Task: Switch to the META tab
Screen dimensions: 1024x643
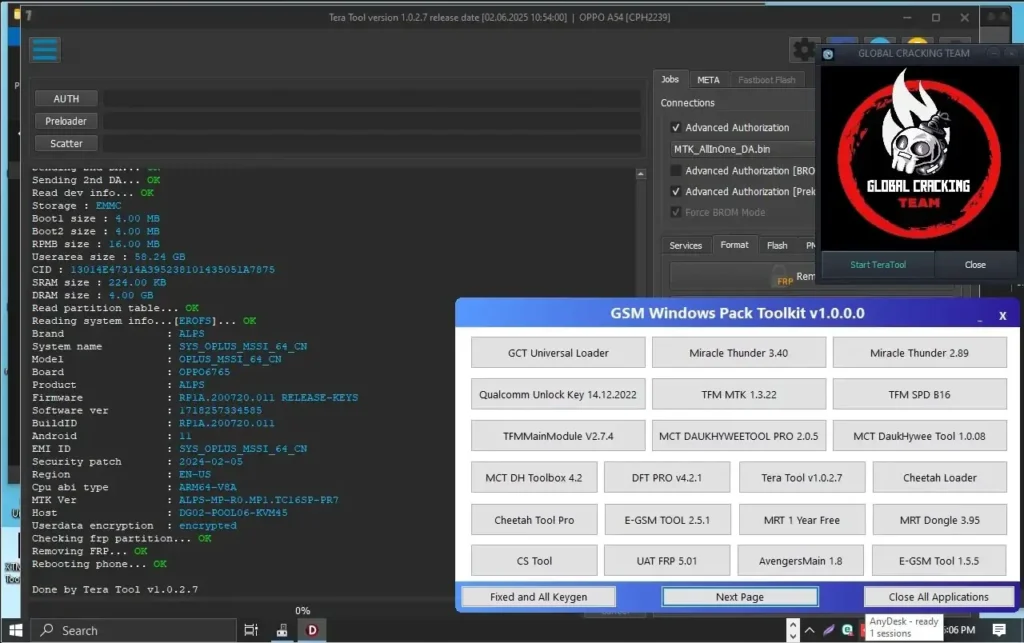Action: (x=708, y=79)
